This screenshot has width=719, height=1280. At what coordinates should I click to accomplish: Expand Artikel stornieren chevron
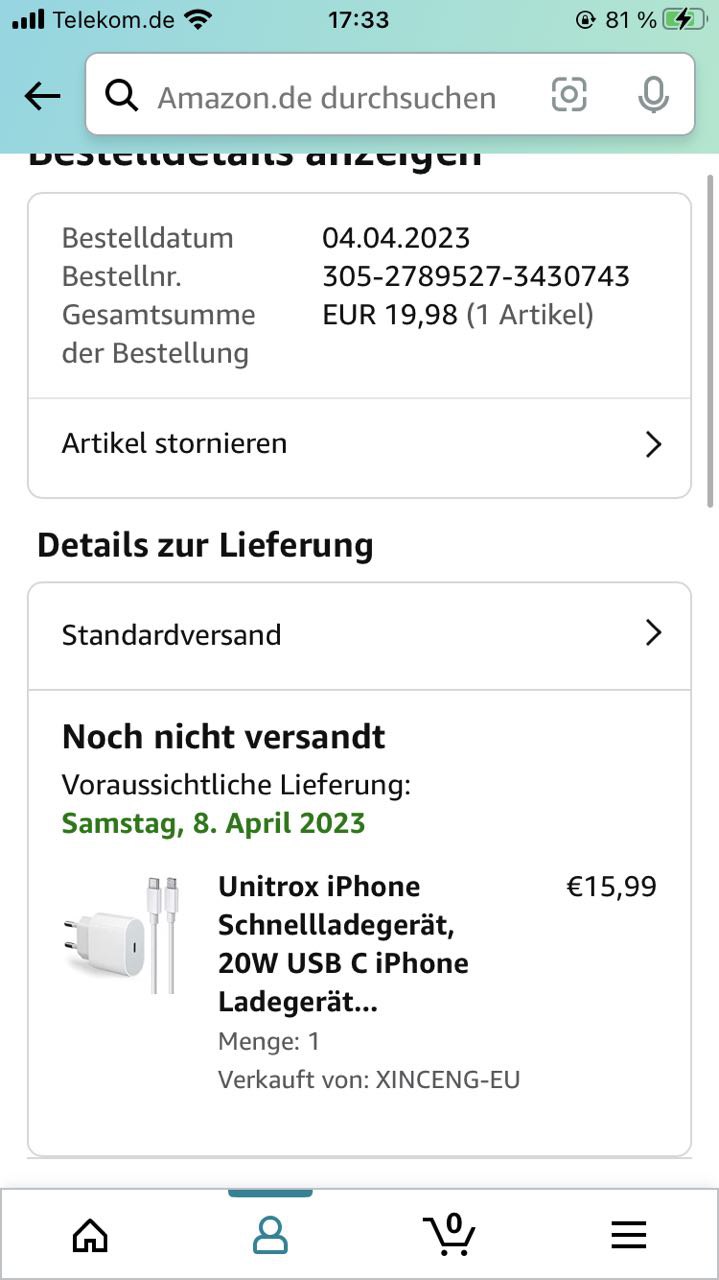653,444
